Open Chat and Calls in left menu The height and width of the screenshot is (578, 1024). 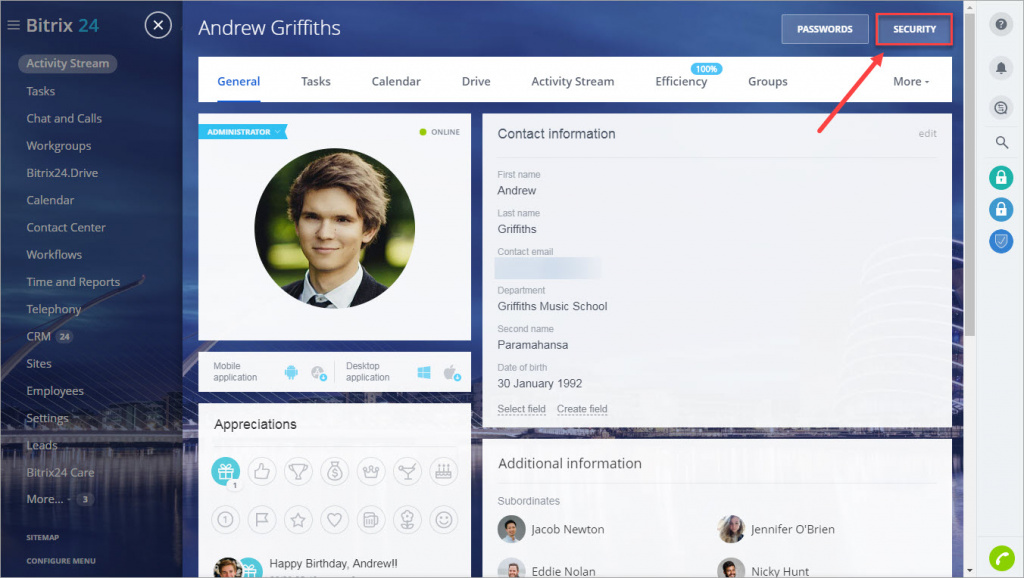tap(64, 118)
